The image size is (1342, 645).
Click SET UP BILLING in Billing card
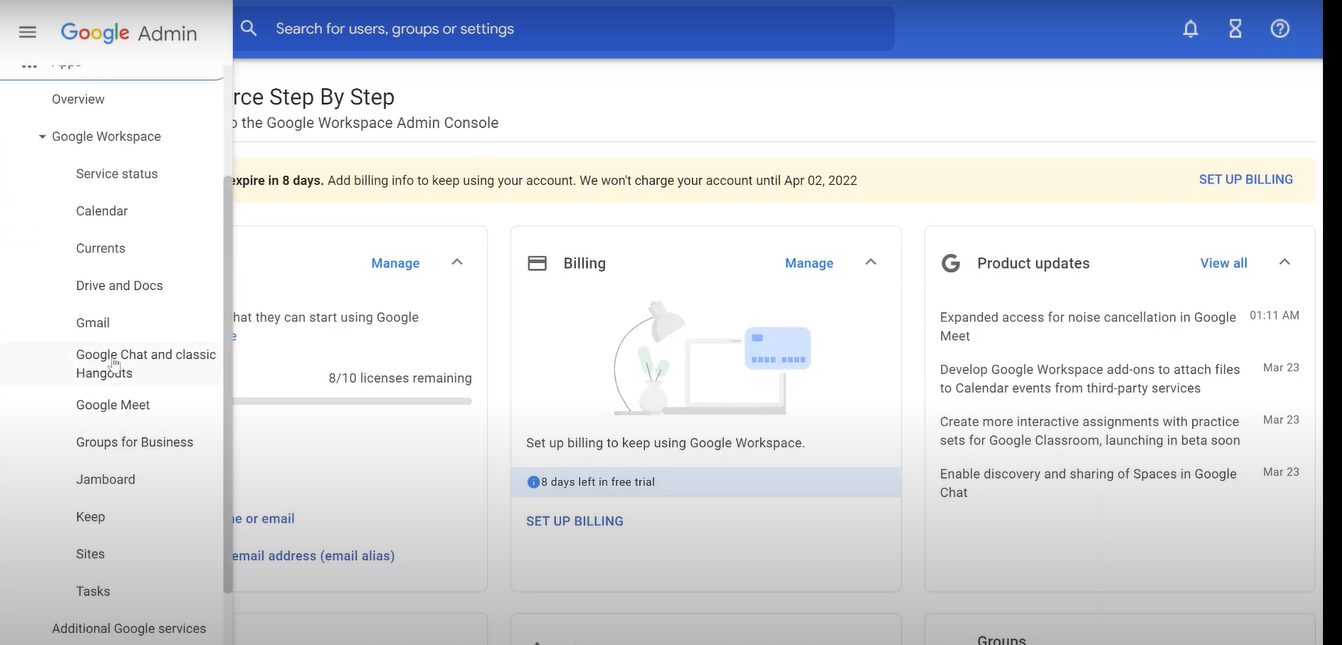point(575,521)
